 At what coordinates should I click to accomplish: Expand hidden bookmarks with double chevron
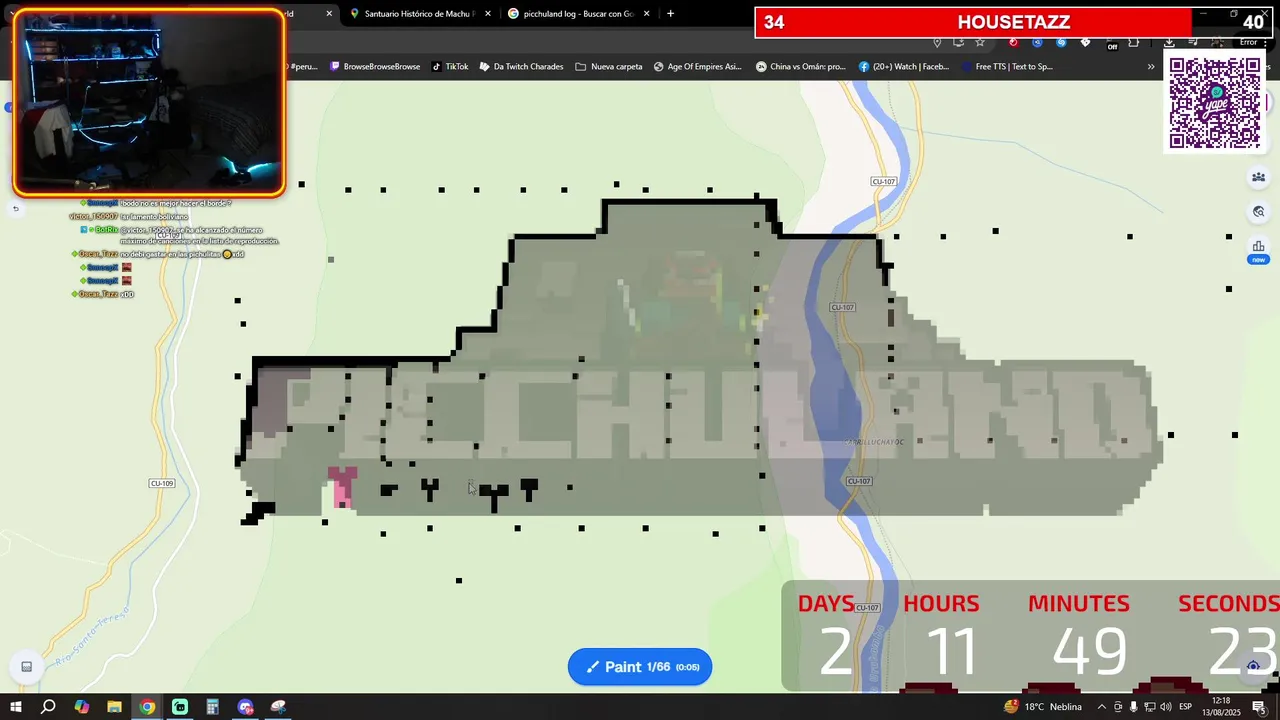click(1151, 67)
